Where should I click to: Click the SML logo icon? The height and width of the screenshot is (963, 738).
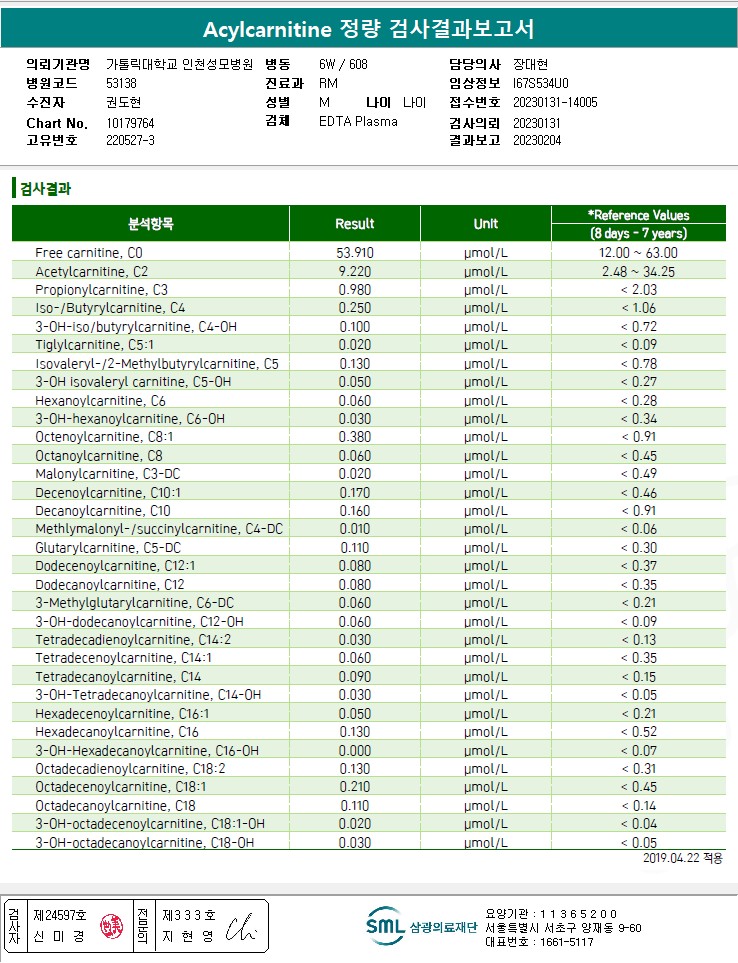[386, 925]
